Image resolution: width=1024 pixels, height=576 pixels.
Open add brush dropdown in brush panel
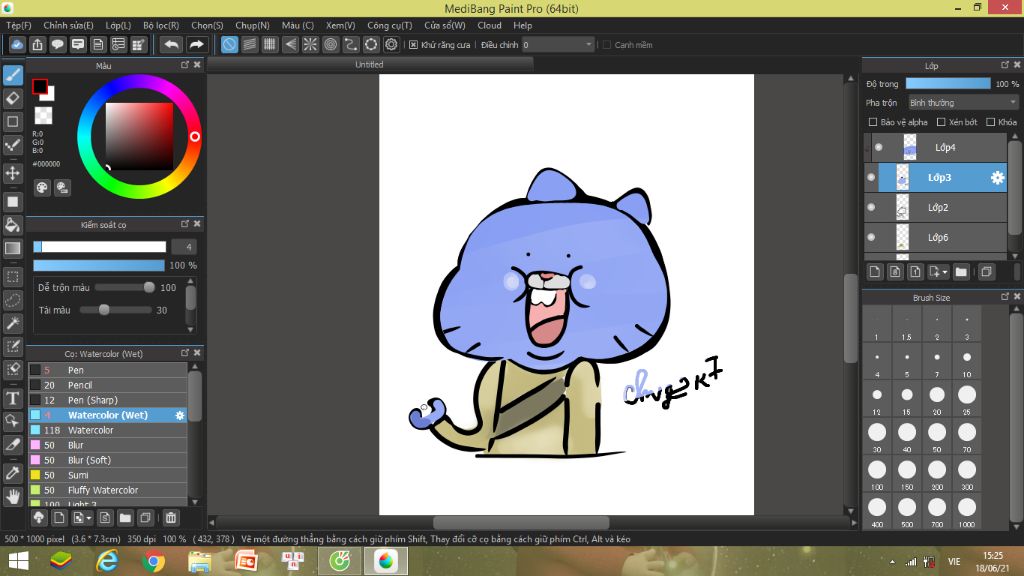tap(82, 518)
